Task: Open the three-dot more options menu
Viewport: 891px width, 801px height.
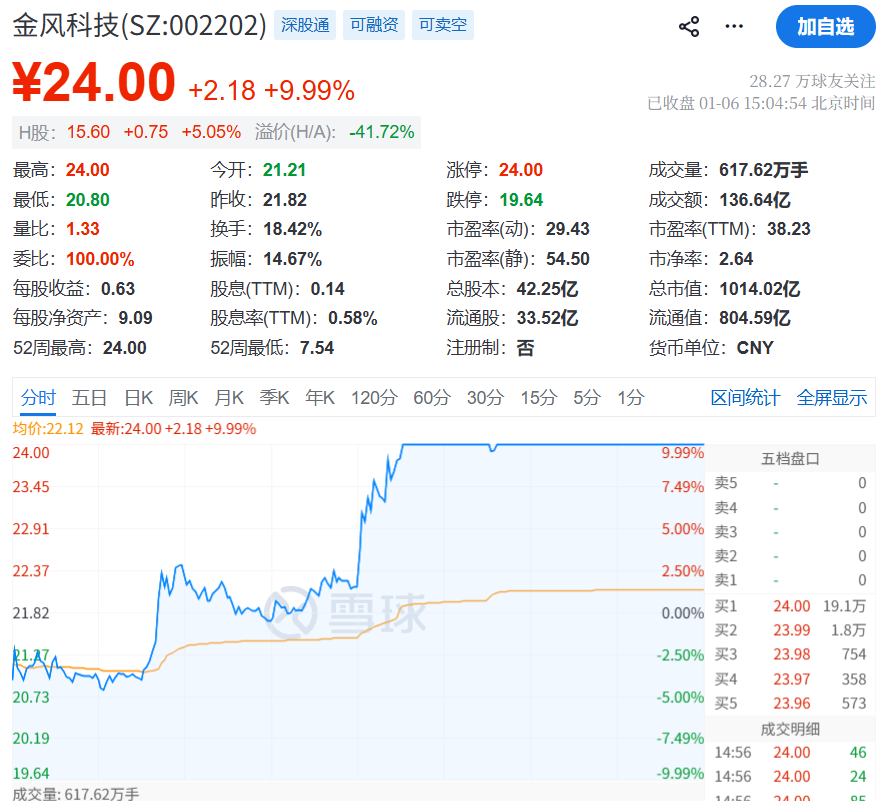Action: coord(735,27)
